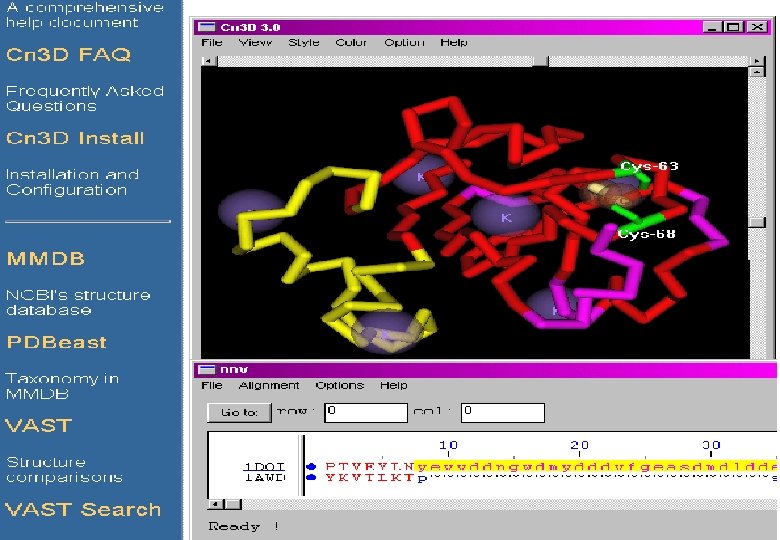This screenshot has height=540, width=780.
Task: Click the yellow highlighted aligned sequence region
Action: tap(596, 466)
